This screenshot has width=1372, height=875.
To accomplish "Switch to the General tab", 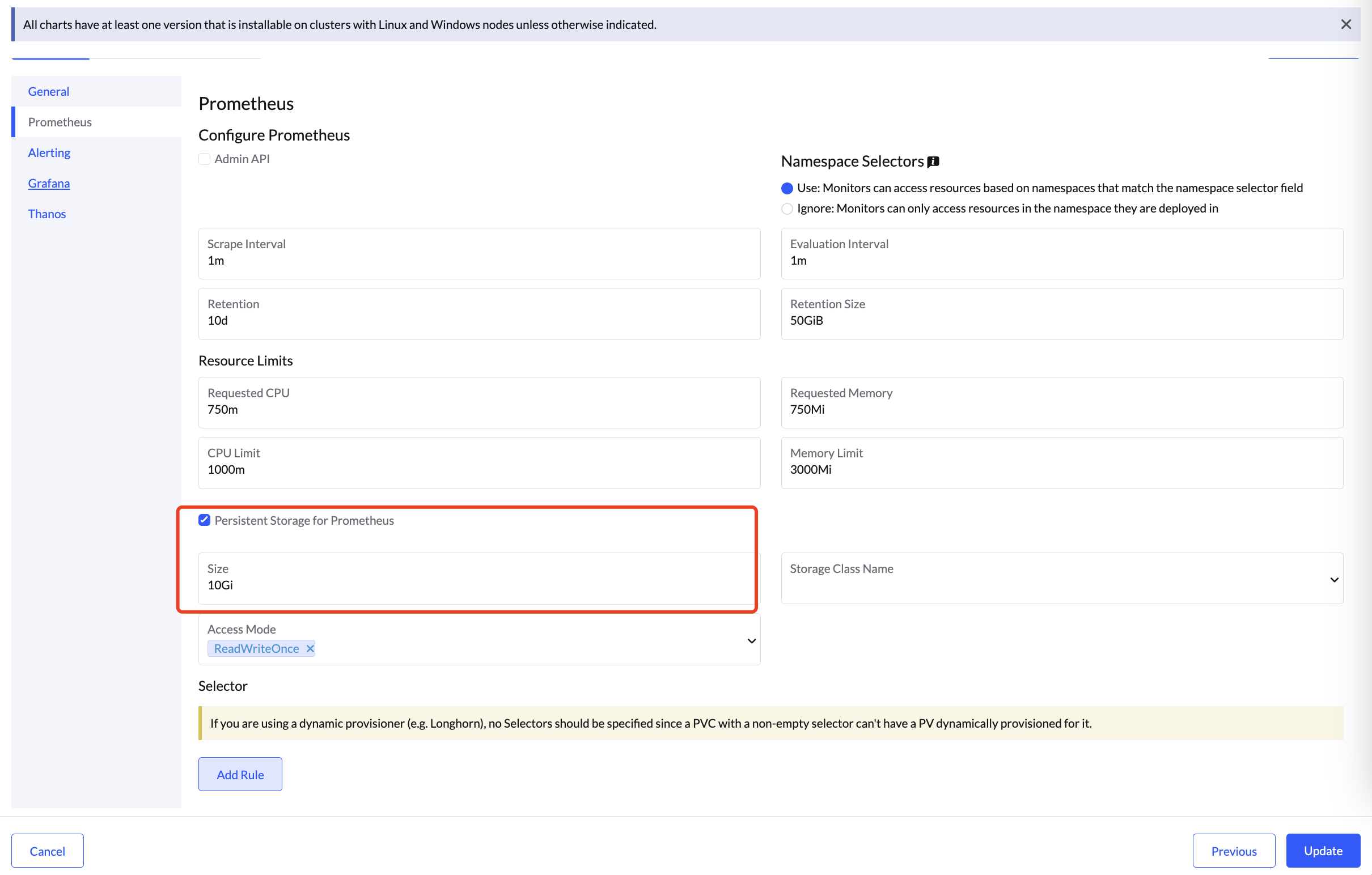I will pos(48,91).
